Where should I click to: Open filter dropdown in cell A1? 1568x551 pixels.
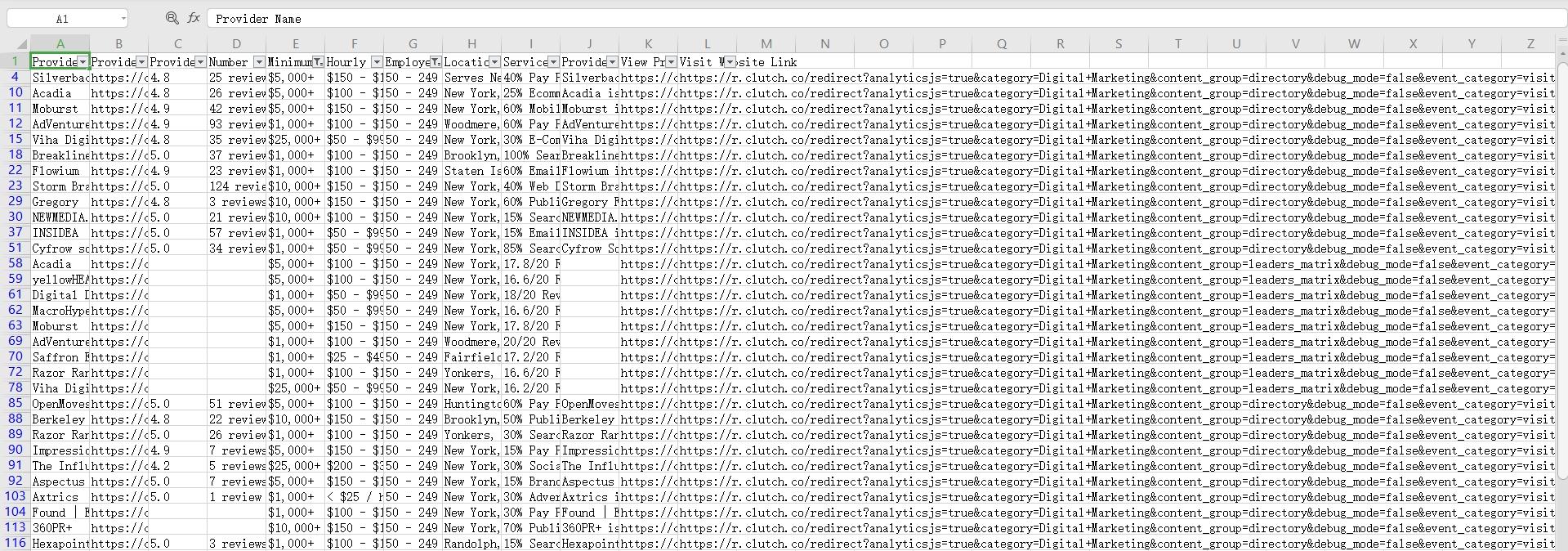point(83,62)
